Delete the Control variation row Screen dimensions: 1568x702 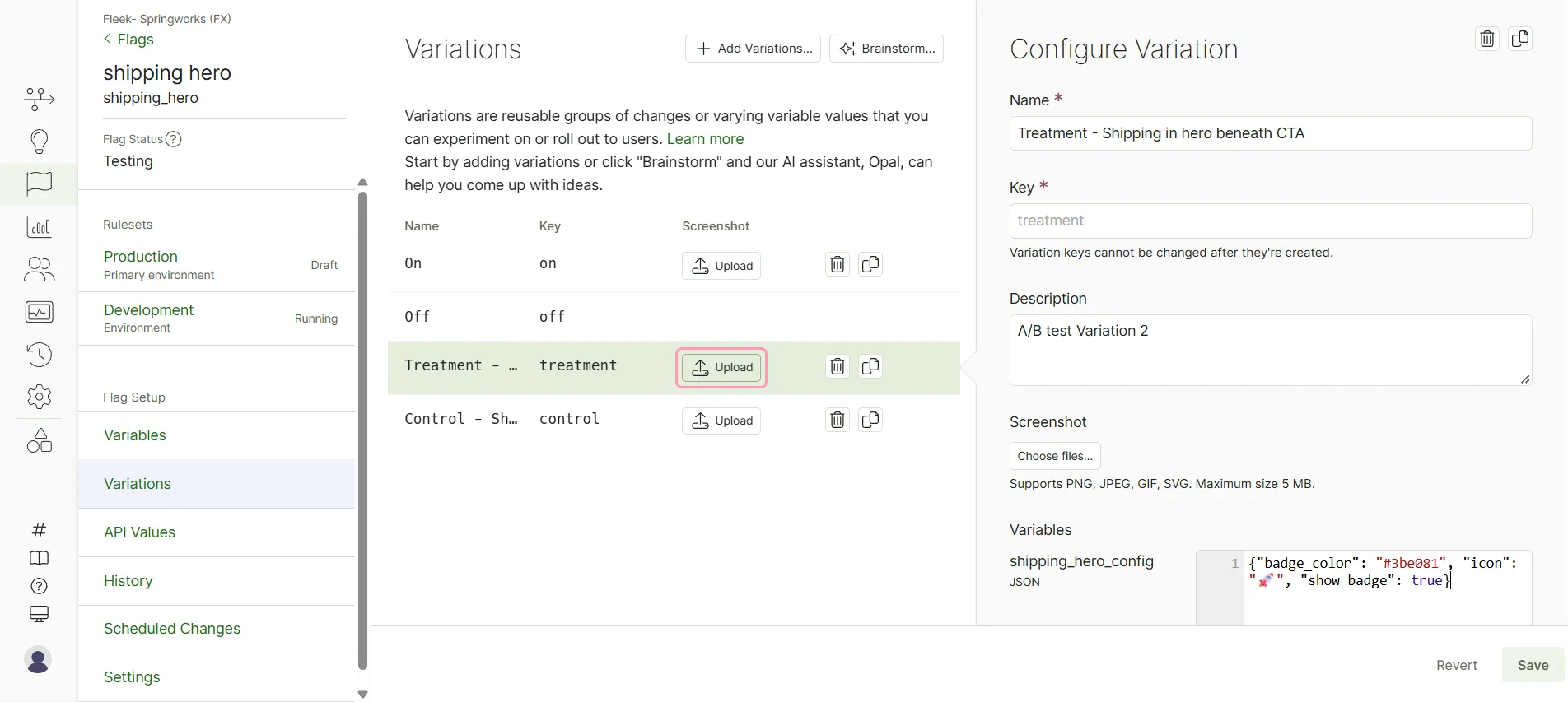tap(838, 420)
